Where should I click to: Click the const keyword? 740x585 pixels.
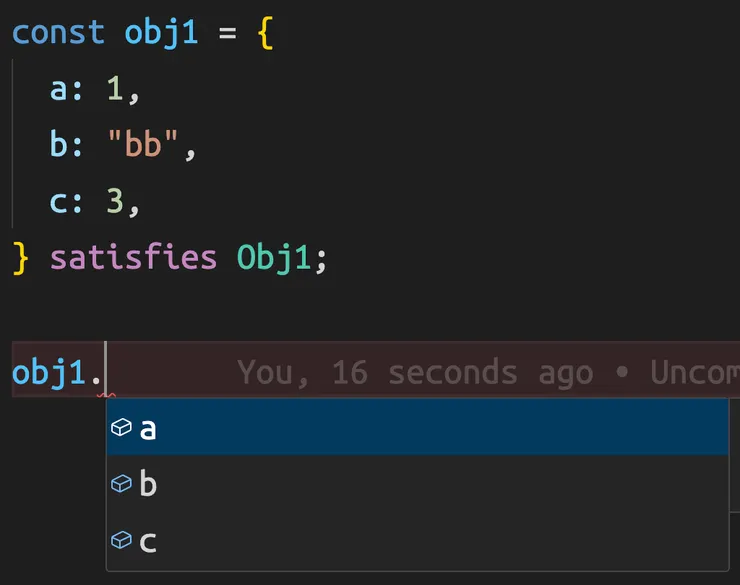[57, 31]
